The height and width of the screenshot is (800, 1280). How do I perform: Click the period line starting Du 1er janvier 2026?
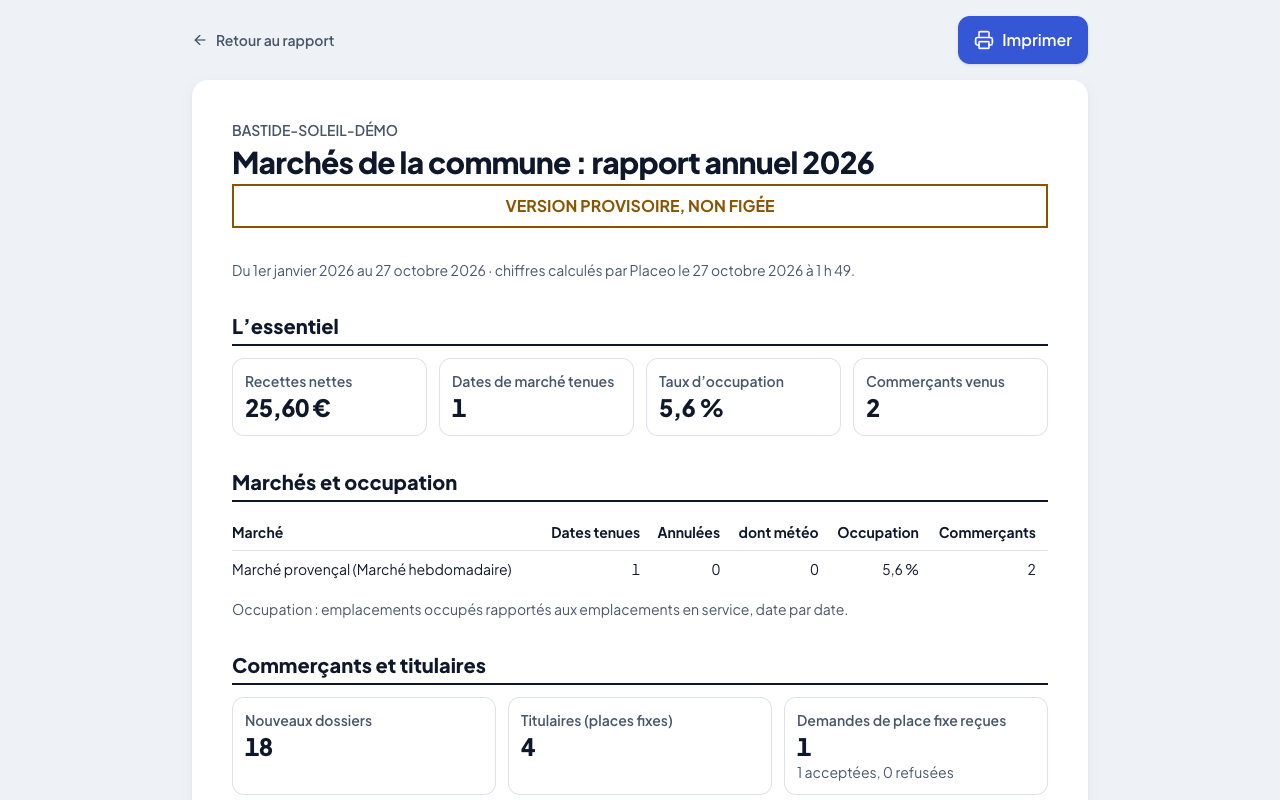[x=543, y=270]
